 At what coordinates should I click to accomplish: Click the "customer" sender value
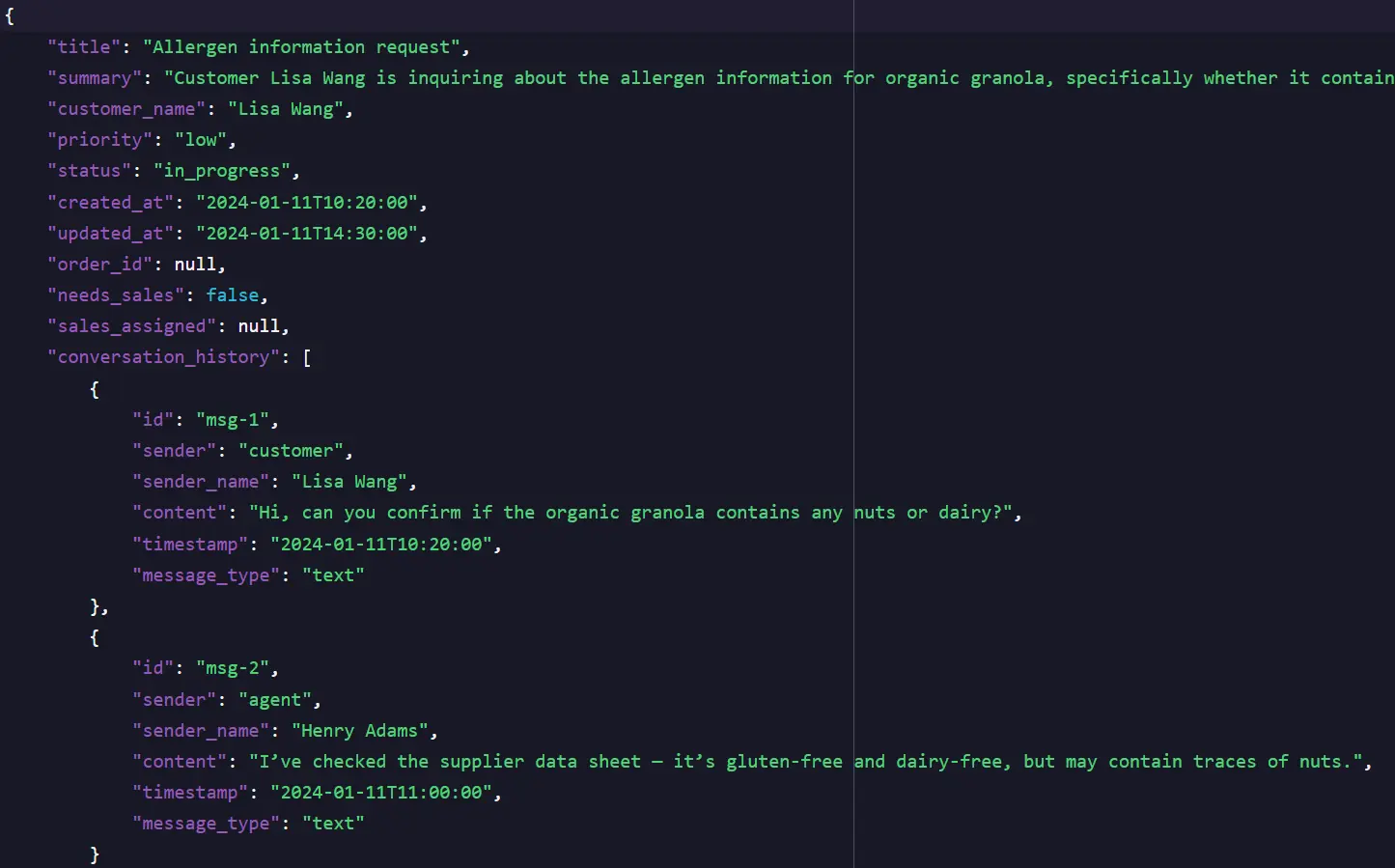click(x=291, y=451)
